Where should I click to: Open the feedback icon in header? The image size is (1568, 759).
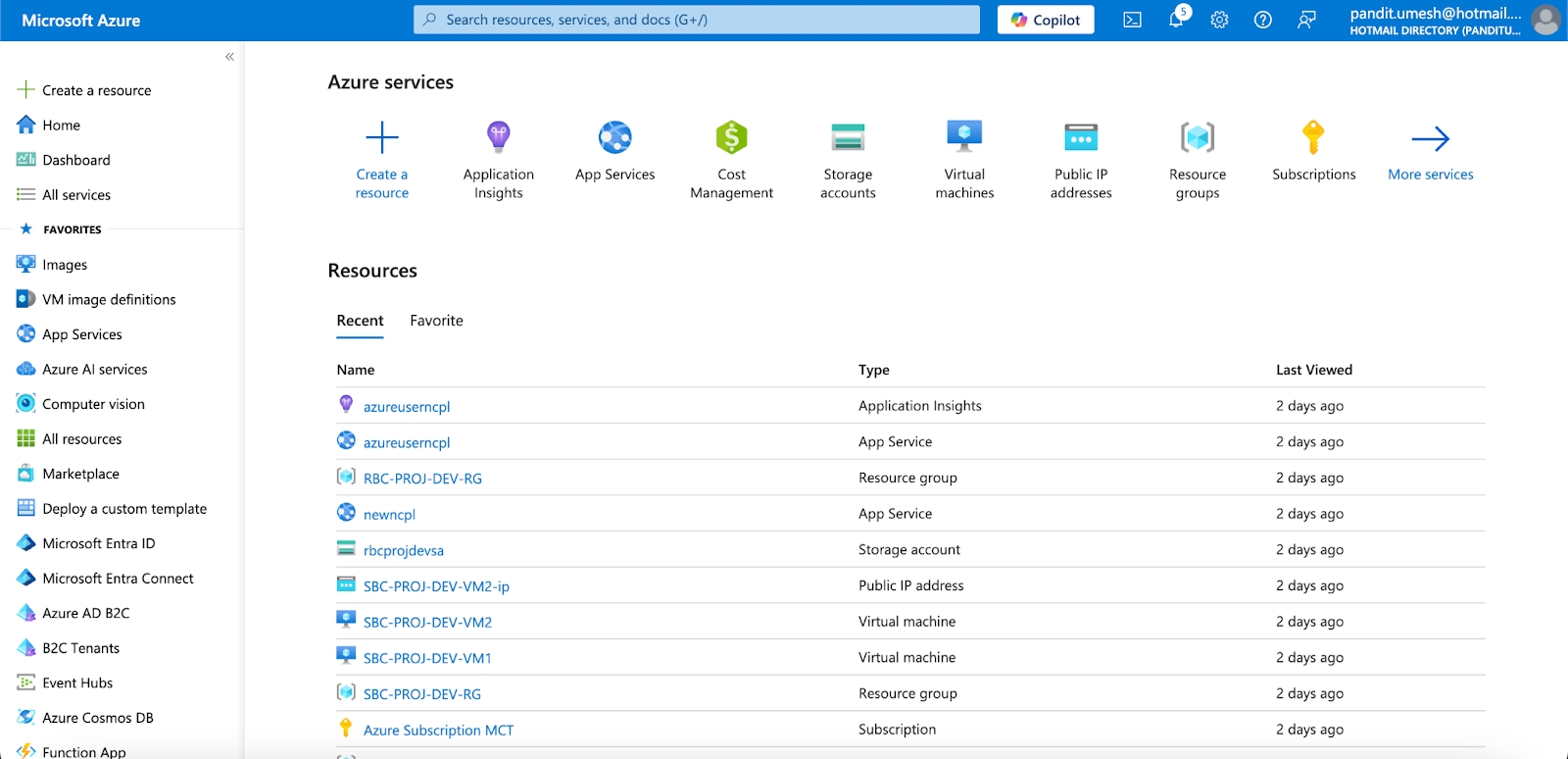[x=1306, y=20]
